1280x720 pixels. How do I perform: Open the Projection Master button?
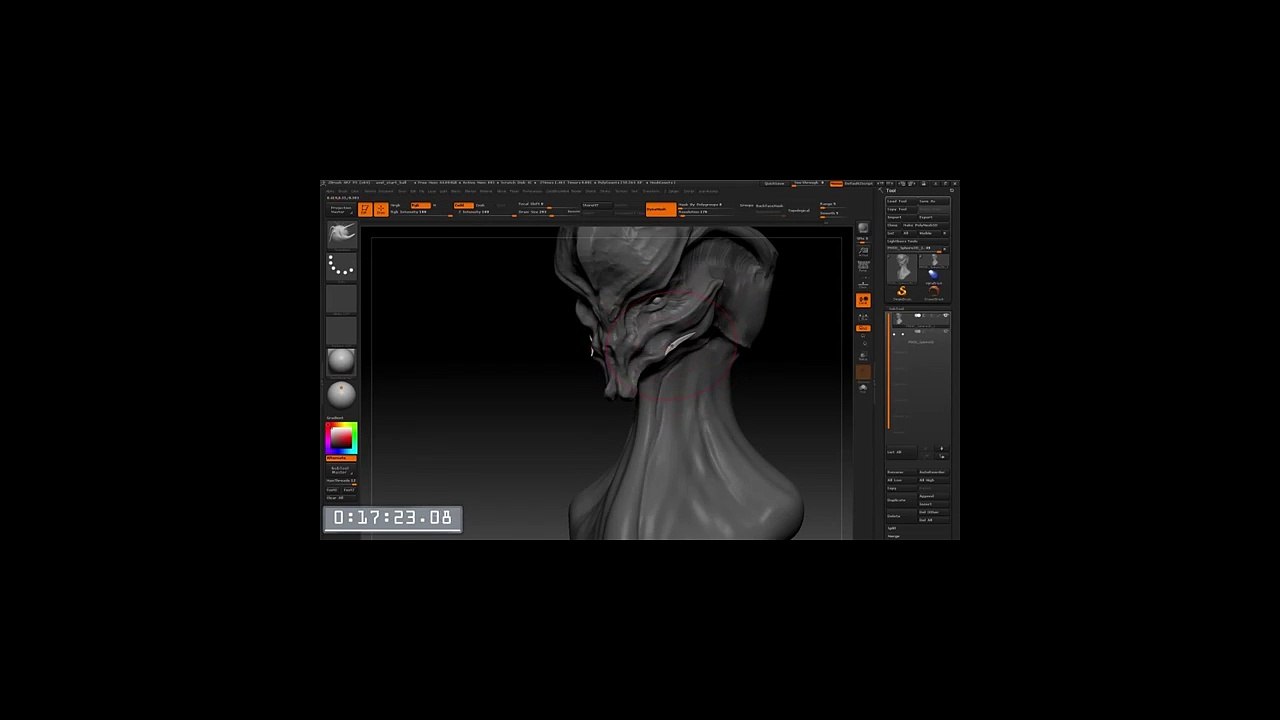click(341, 209)
